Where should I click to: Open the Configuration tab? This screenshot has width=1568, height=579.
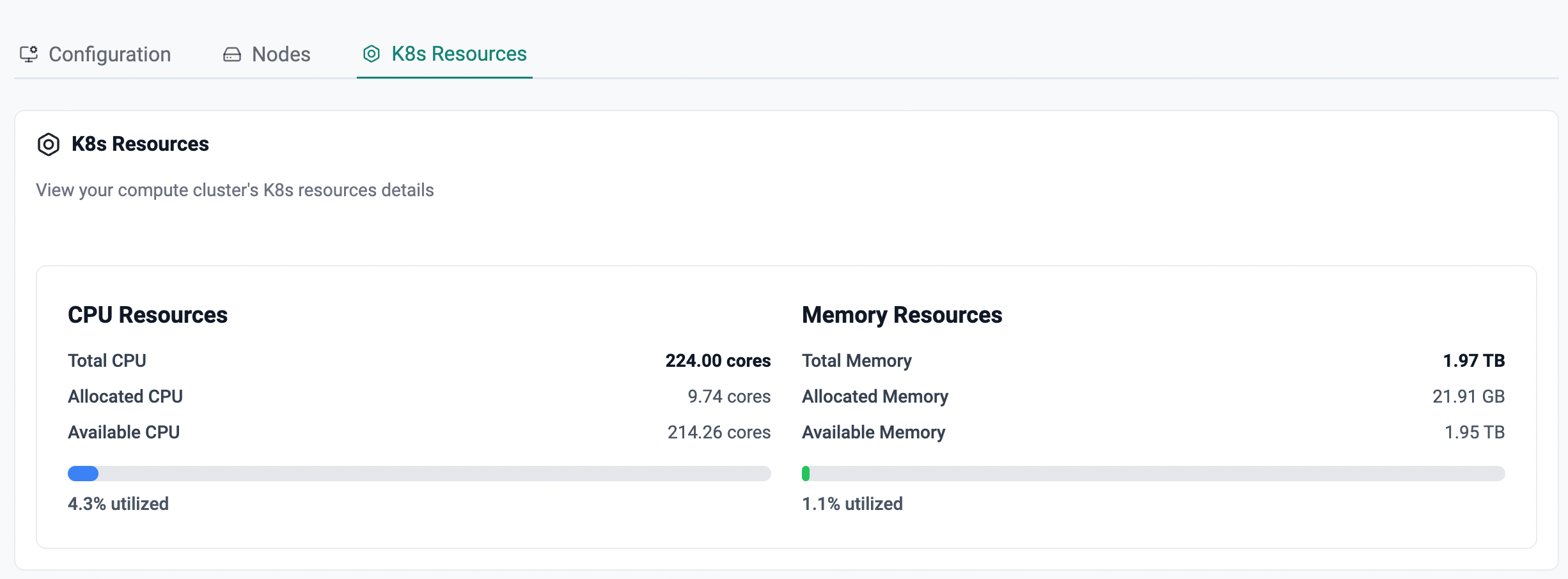tap(109, 54)
